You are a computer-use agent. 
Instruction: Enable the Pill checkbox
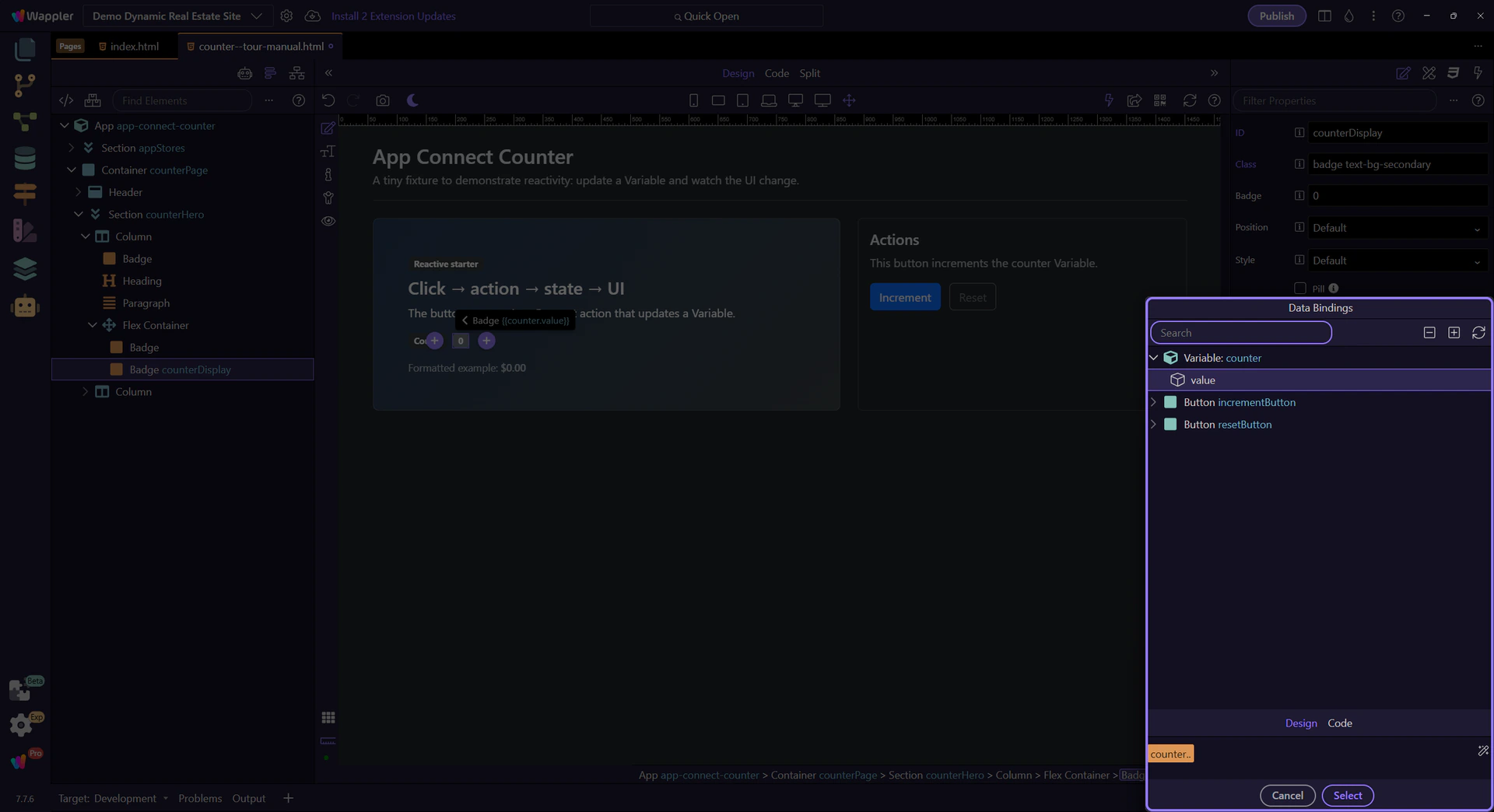(x=1299, y=289)
